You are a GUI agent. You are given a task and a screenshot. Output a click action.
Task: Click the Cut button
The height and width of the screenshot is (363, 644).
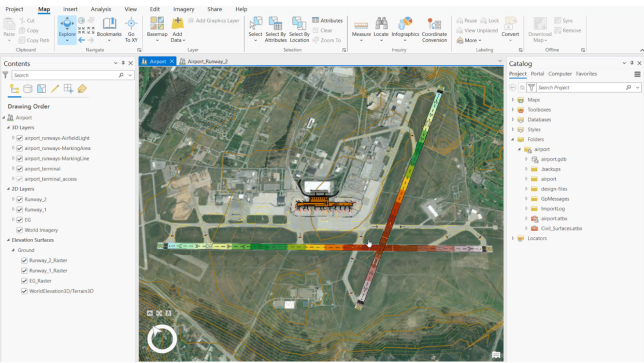coord(27,21)
